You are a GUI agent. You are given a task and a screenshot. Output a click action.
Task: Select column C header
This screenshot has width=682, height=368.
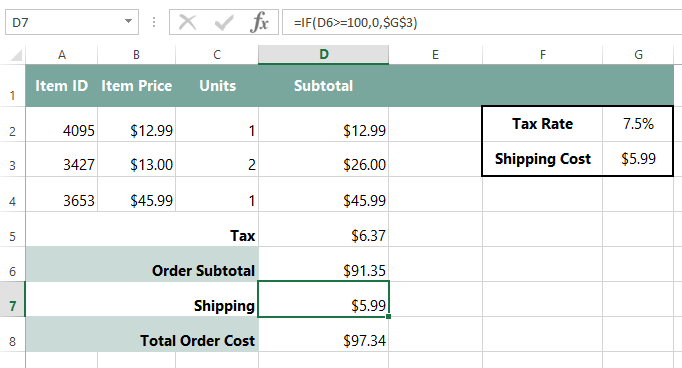pyautogui.click(x=217, y=55)
